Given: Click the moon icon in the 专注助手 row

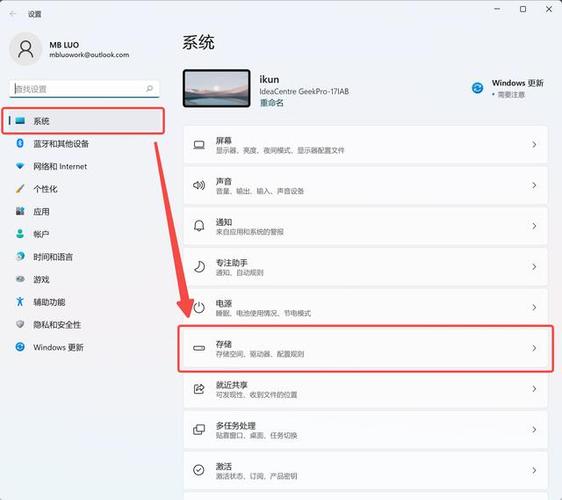Looking at the screenshot, I should 199,267.
